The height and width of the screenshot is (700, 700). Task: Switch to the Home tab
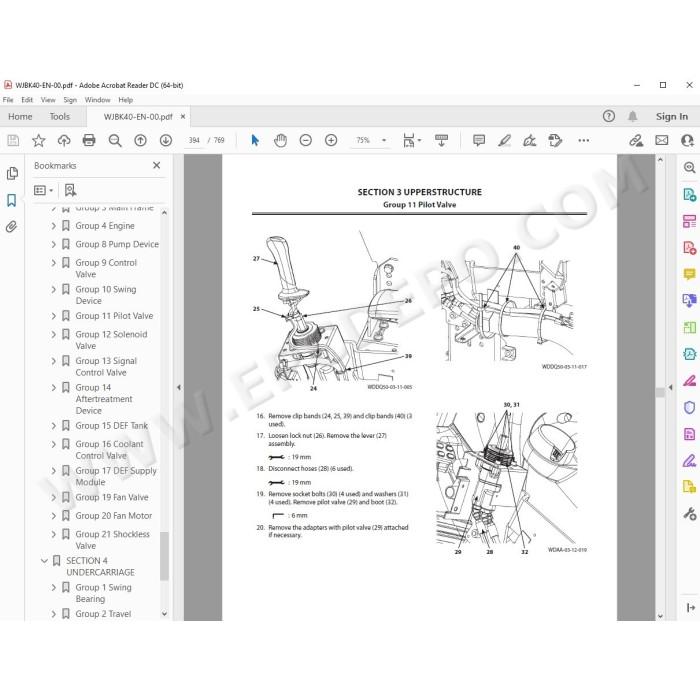pyautogui.click(x=20, y=117)
